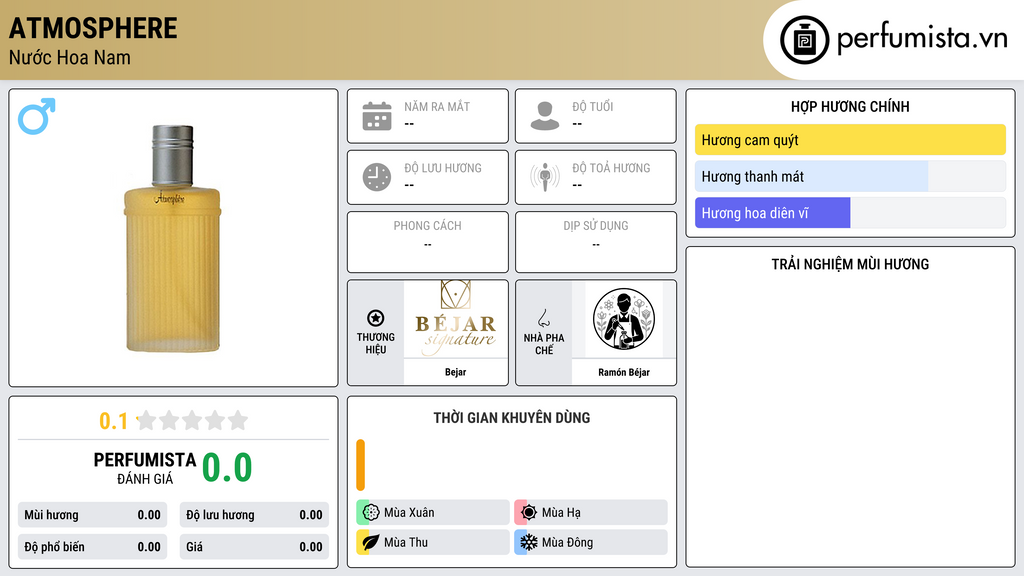Click the snowflake icon for Mùa Đông

click(529, 542)
